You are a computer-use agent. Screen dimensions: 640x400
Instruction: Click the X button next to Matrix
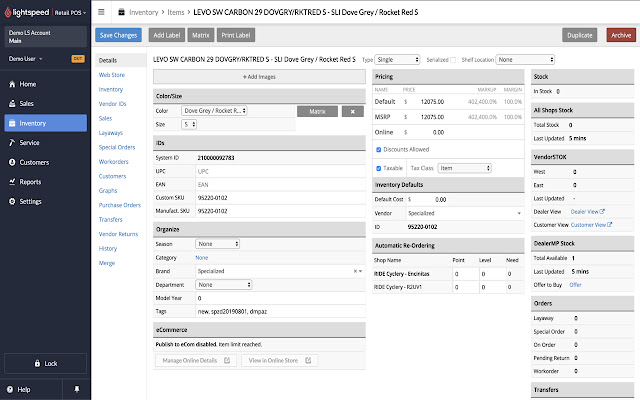353,111
